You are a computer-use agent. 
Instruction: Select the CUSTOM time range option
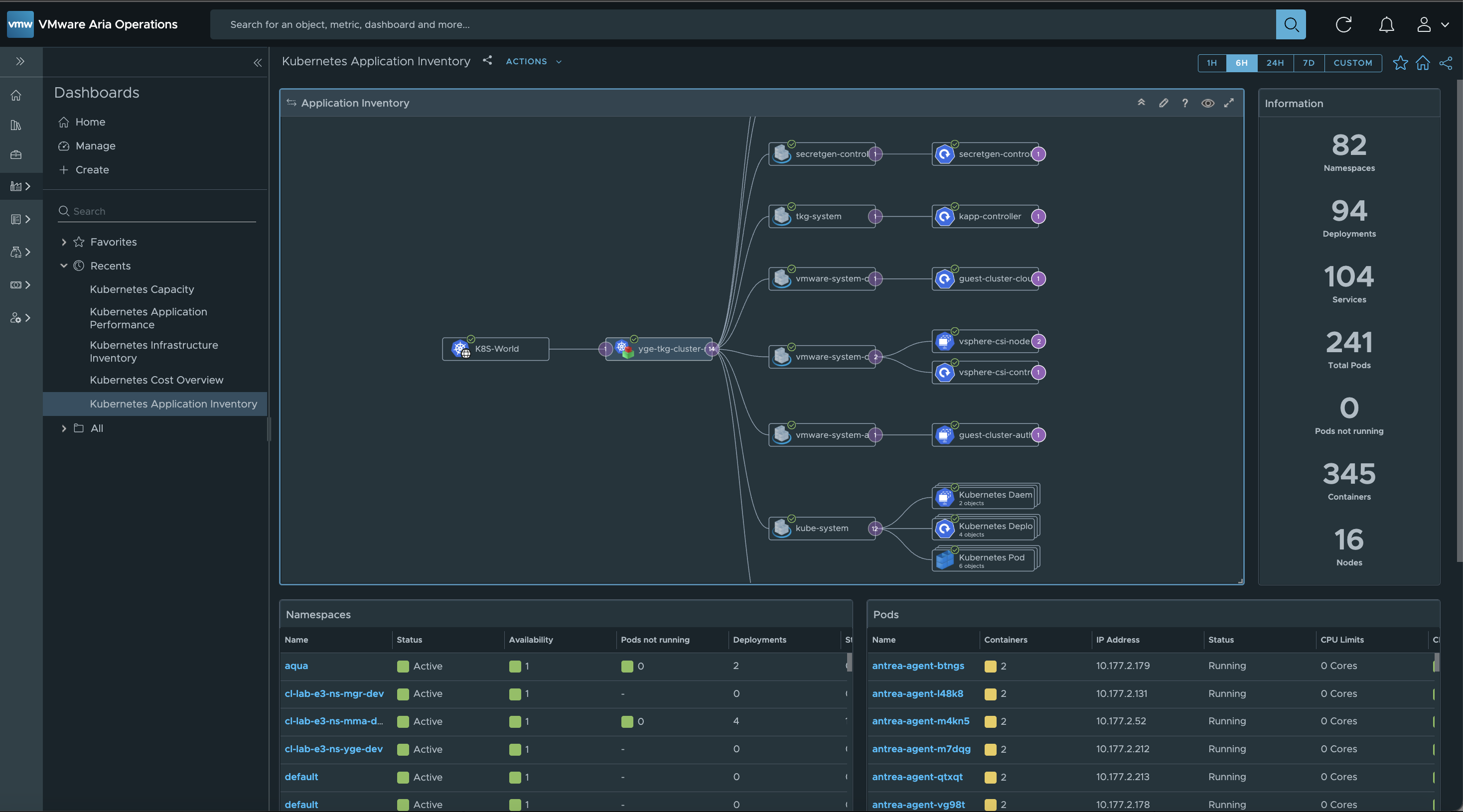pos(1353,63)
